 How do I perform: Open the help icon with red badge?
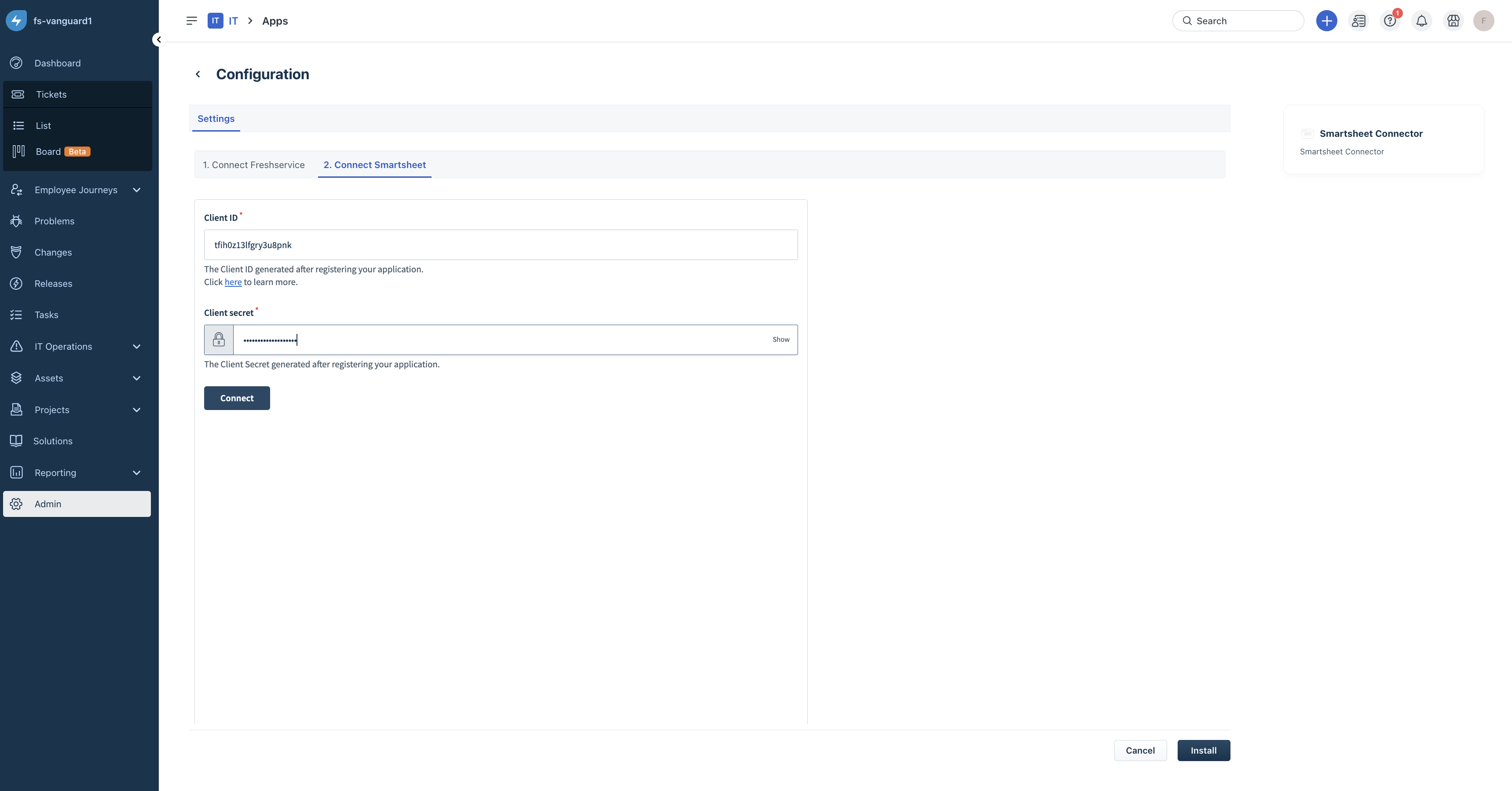(1389, 21)
